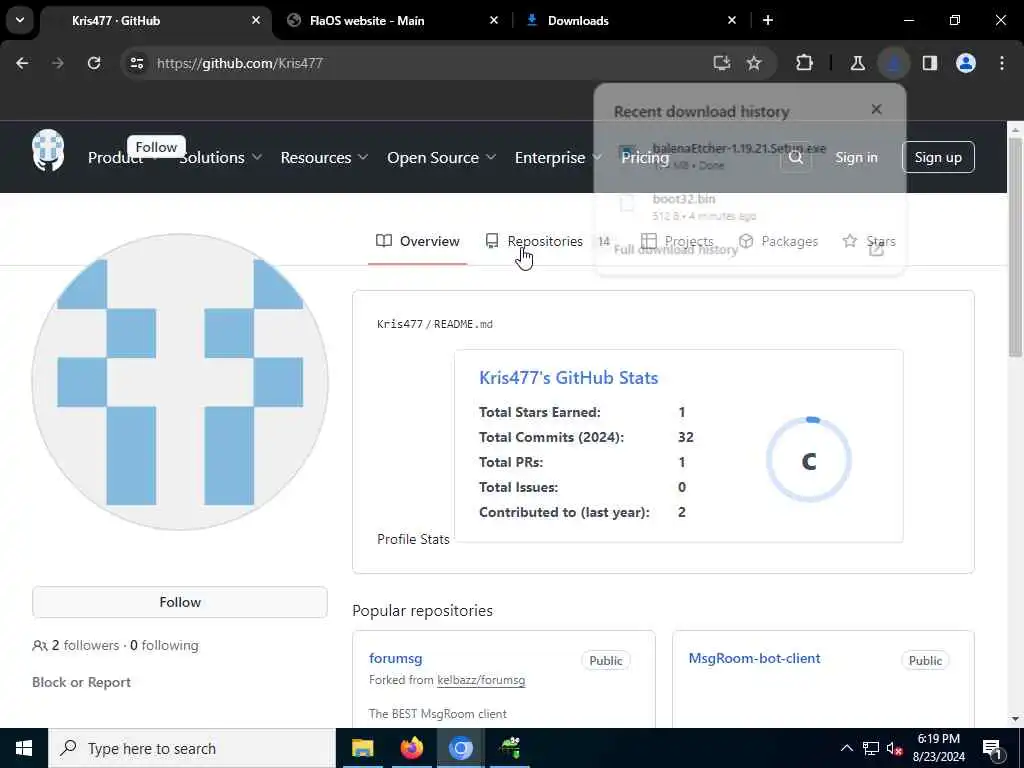Launch Firefox from taskbar

(x=411, y=748)
